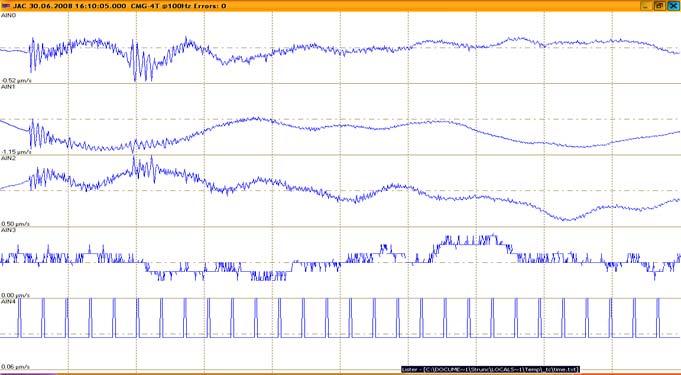Image resolution: width=681 pixels, height=375 pixels.
Task: Click the first square pulse in AIN4 trace
Action: (x=20, y=318)
